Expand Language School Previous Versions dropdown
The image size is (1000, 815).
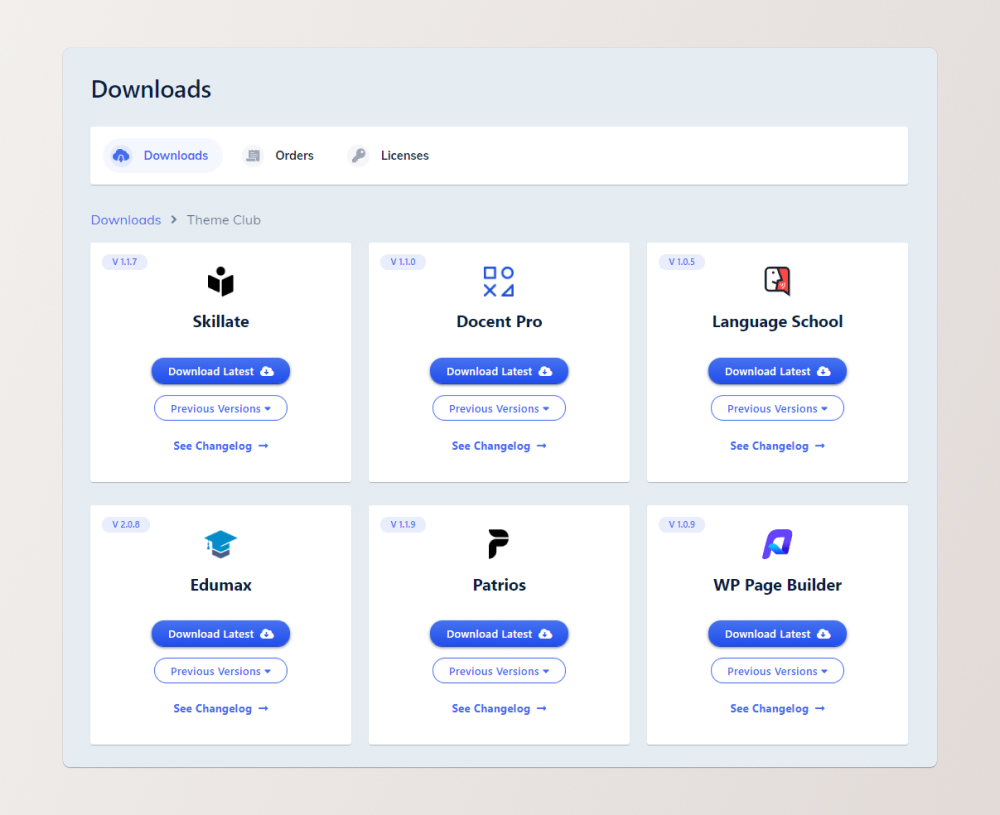[777, 408]
